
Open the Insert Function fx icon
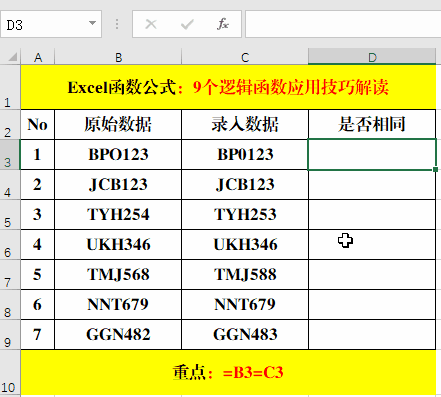[223, 24]
